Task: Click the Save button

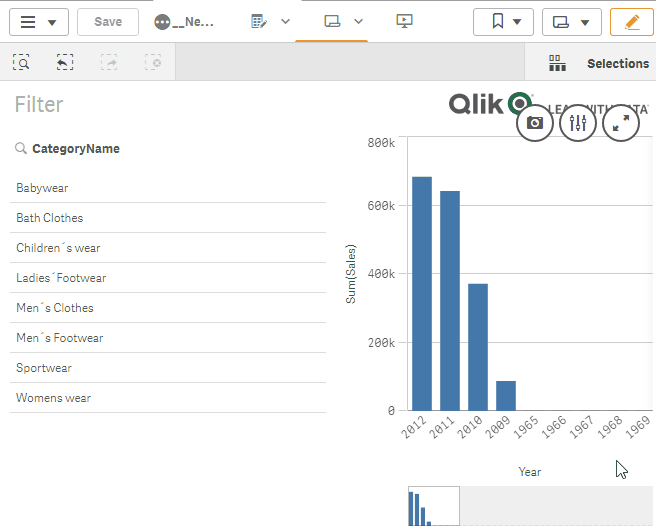Action: click(108, 22)
